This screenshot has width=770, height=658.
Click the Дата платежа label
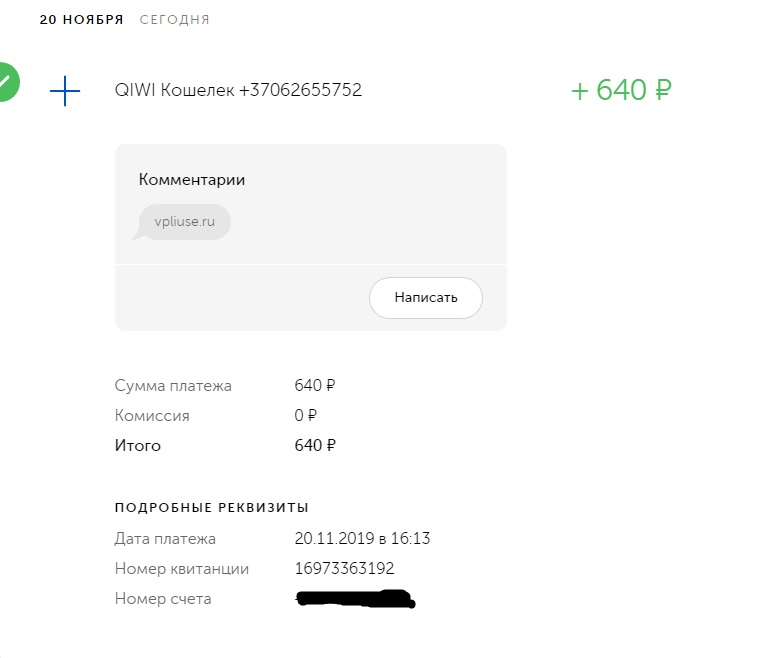click(x=165, y=539)
